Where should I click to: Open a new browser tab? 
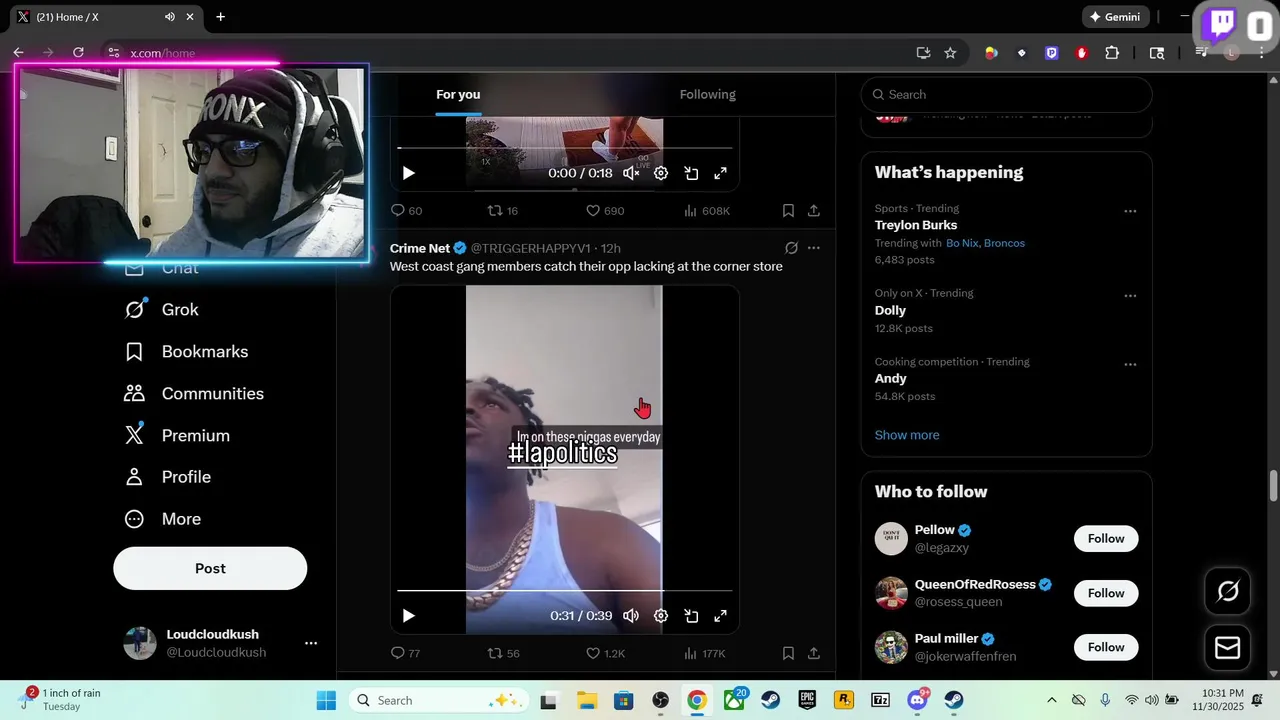[220, 17]
